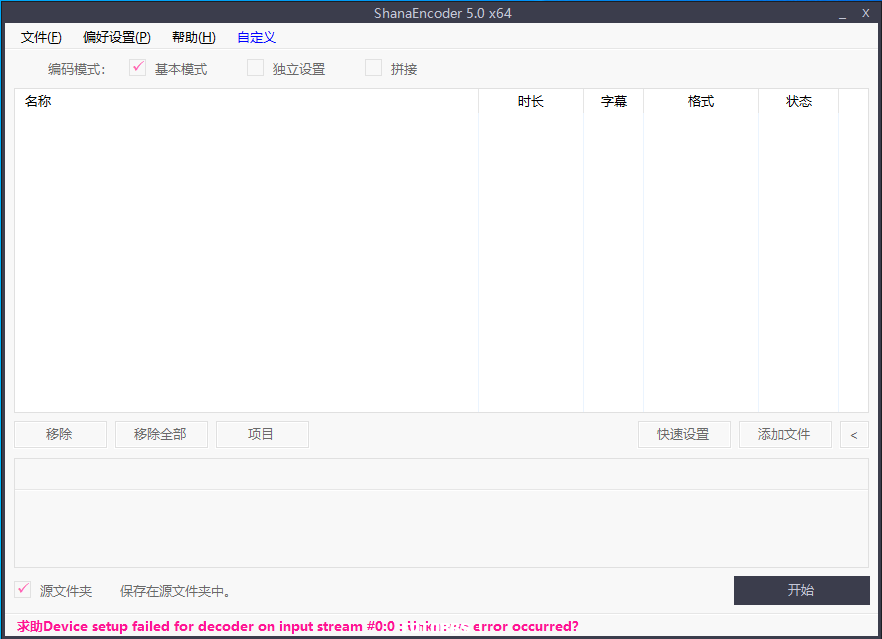Click the 状态 column header
Viewport: 882px width, 639px height.
[x=799, y=101]
